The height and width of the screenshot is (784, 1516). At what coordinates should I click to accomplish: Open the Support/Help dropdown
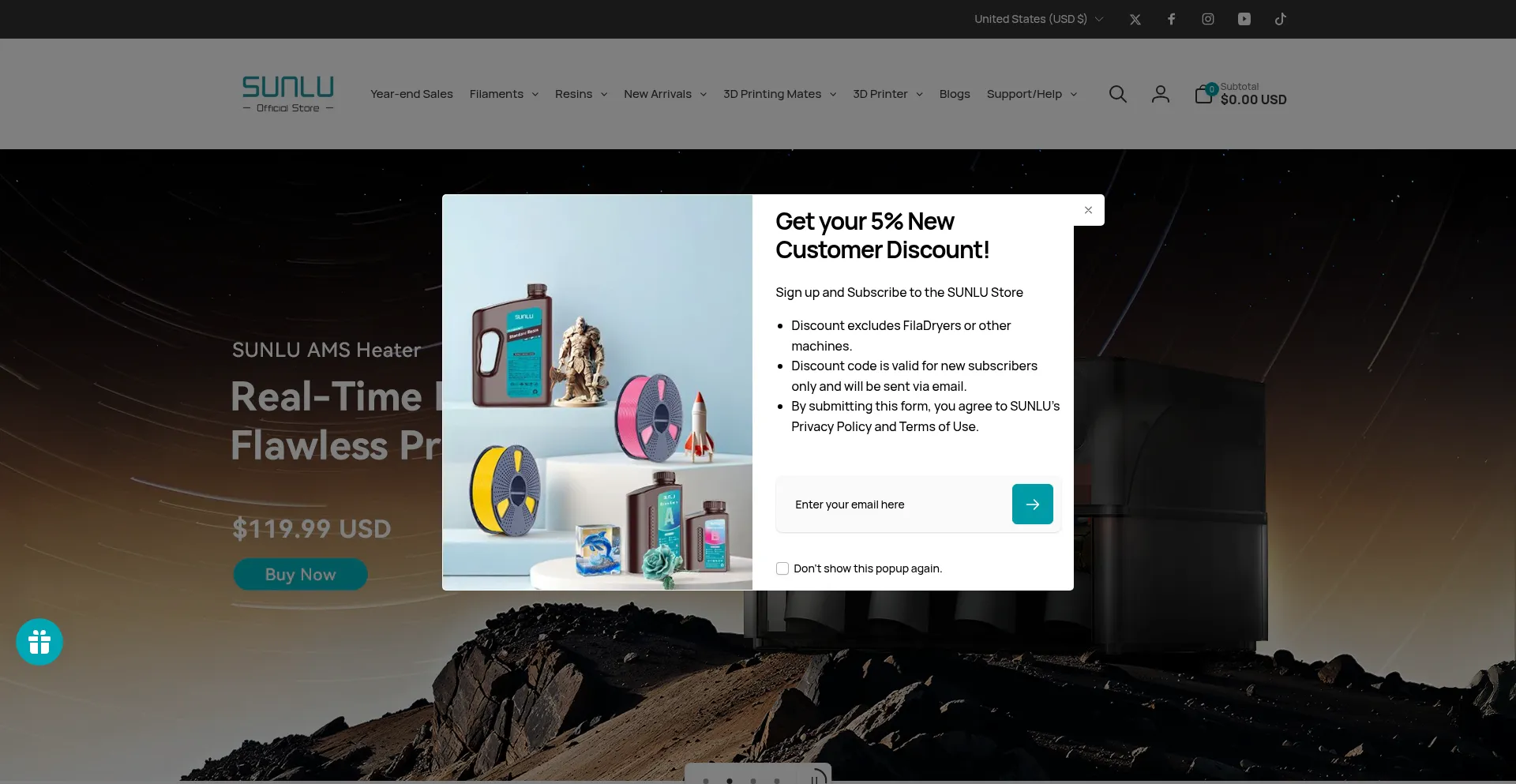point(1031,94)
